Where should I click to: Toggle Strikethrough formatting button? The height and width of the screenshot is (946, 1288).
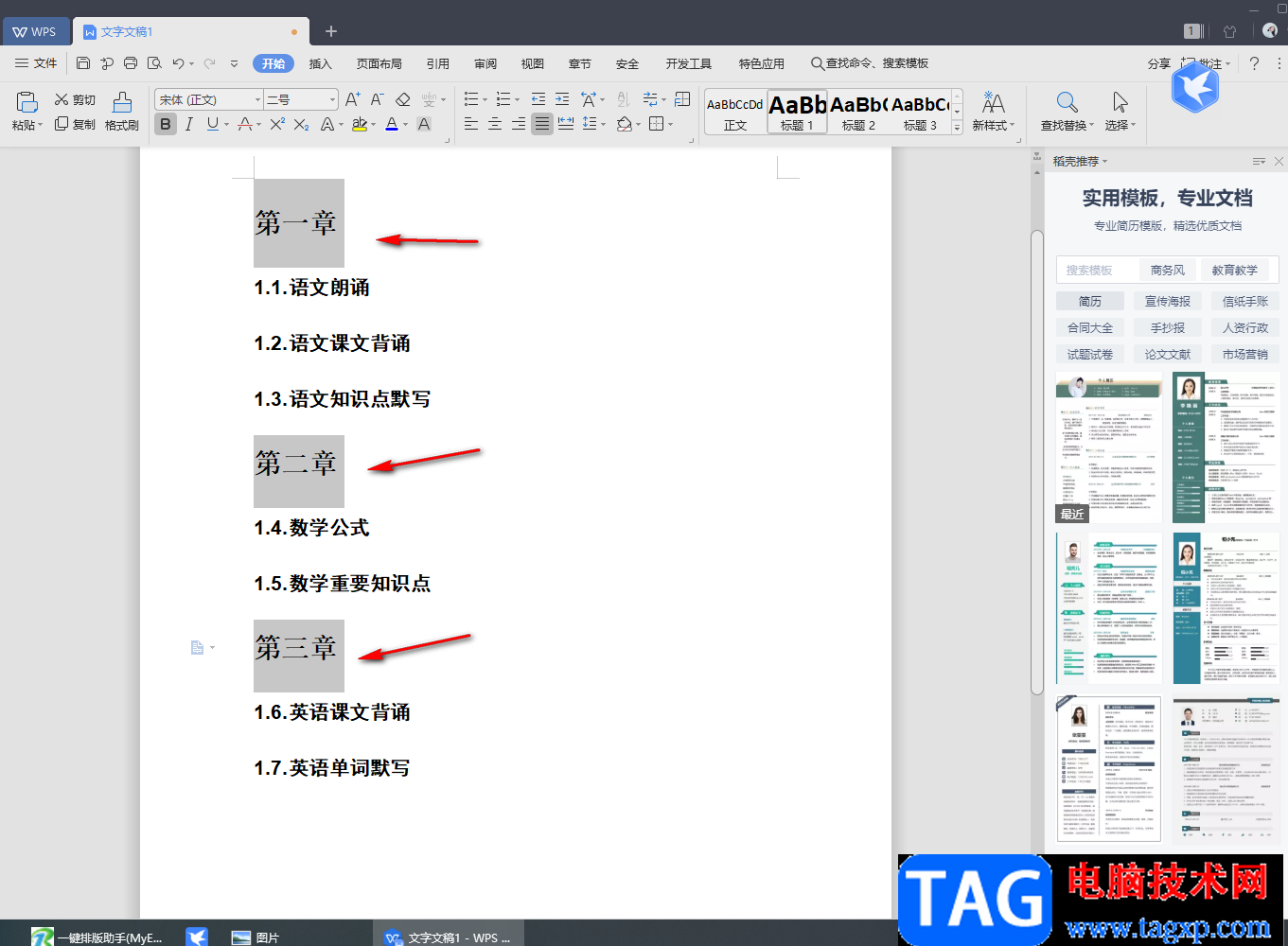pyautogui.click(x=245, y=124)
